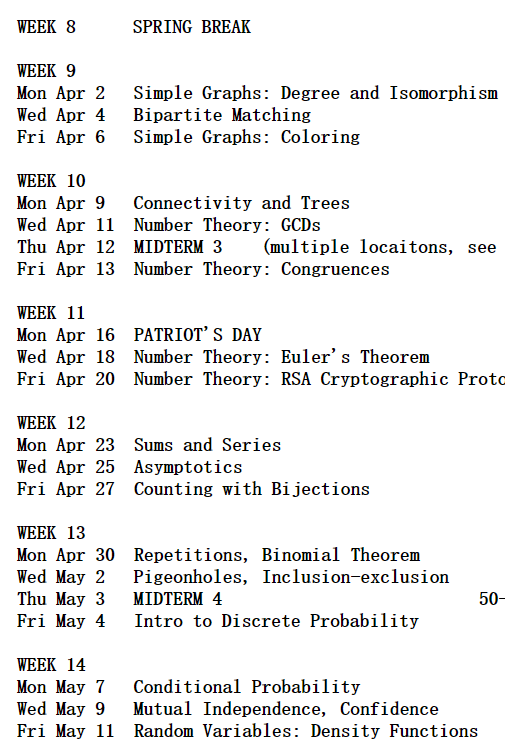Click Repetitions, Binomial Theorem entry
Image resolution: width=505 pixels, height=747 pixels.
pyautogui.click(x=277, y=555)
